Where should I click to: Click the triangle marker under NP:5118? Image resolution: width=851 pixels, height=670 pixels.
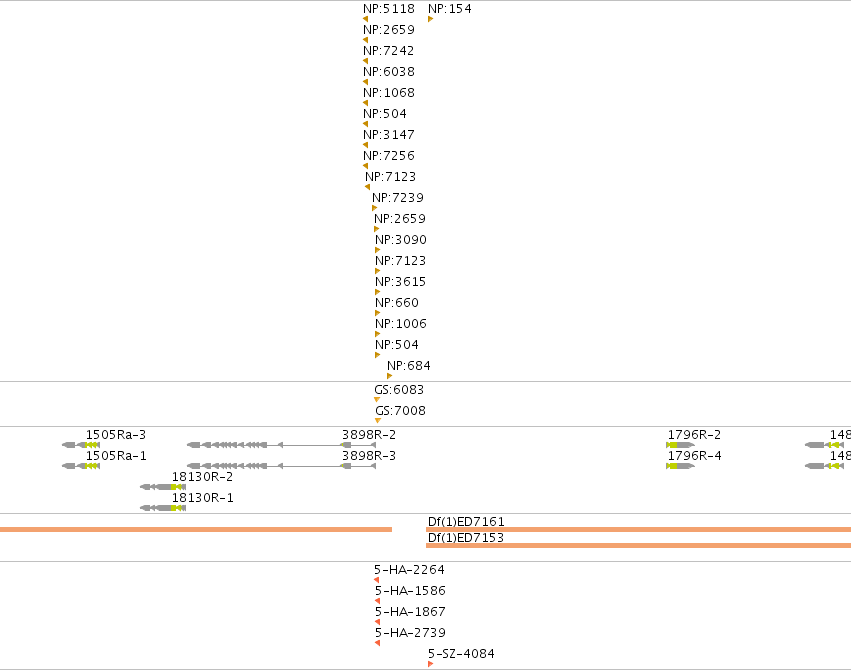(365, 19)
